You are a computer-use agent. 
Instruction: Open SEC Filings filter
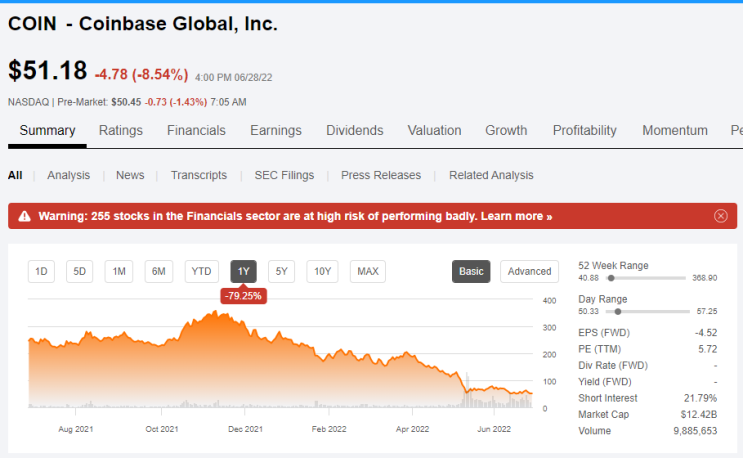284,175
